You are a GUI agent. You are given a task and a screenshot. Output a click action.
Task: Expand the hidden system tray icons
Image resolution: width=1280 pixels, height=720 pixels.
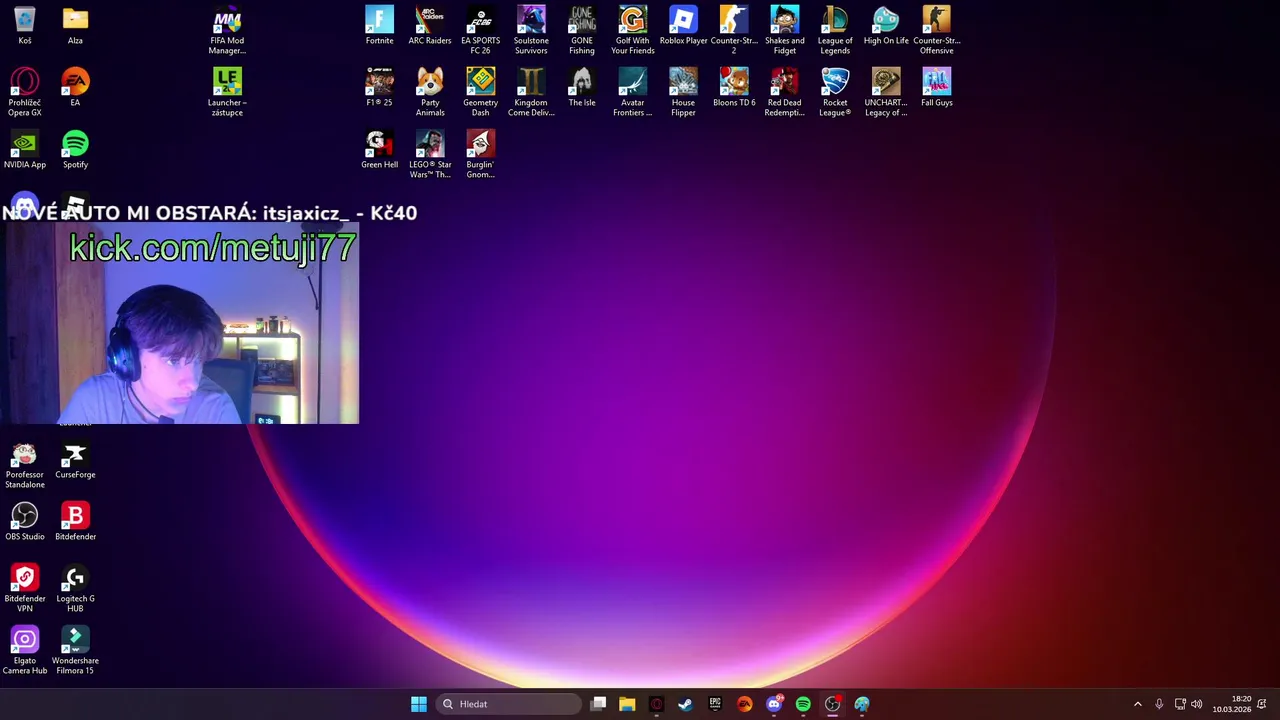[1137, 704]
